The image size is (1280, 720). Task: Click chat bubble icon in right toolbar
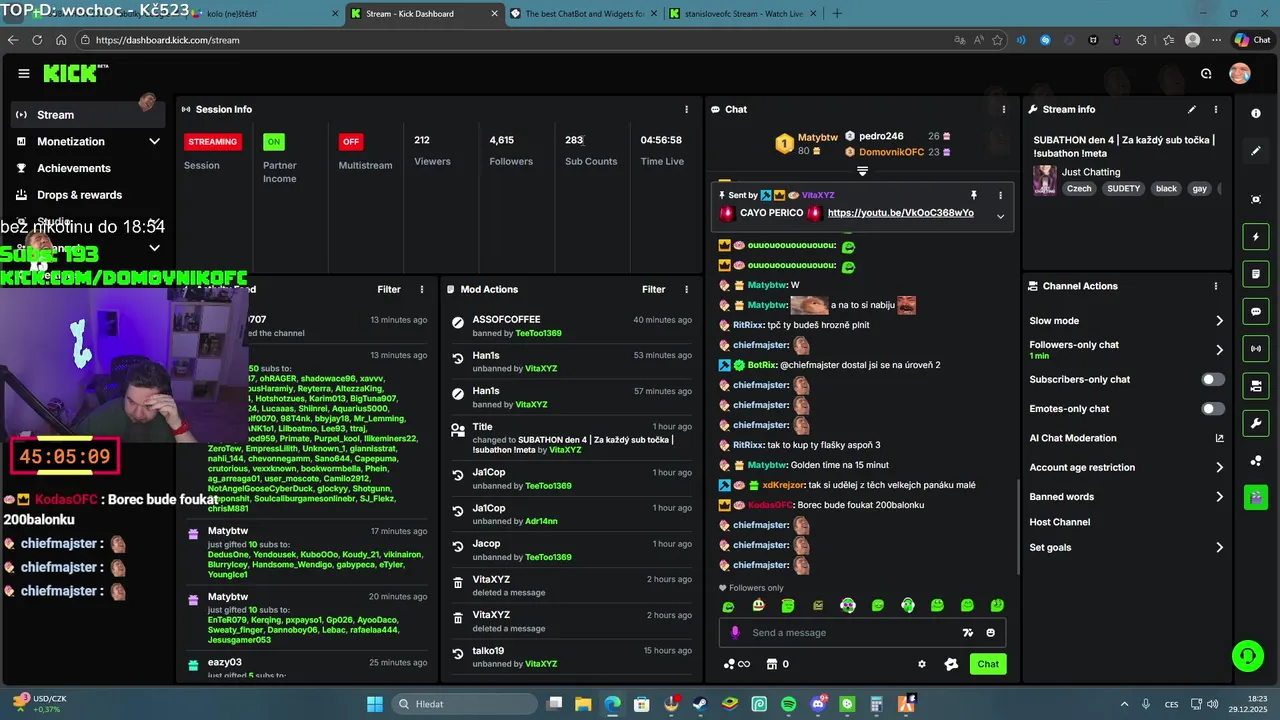pos(1256,311)
